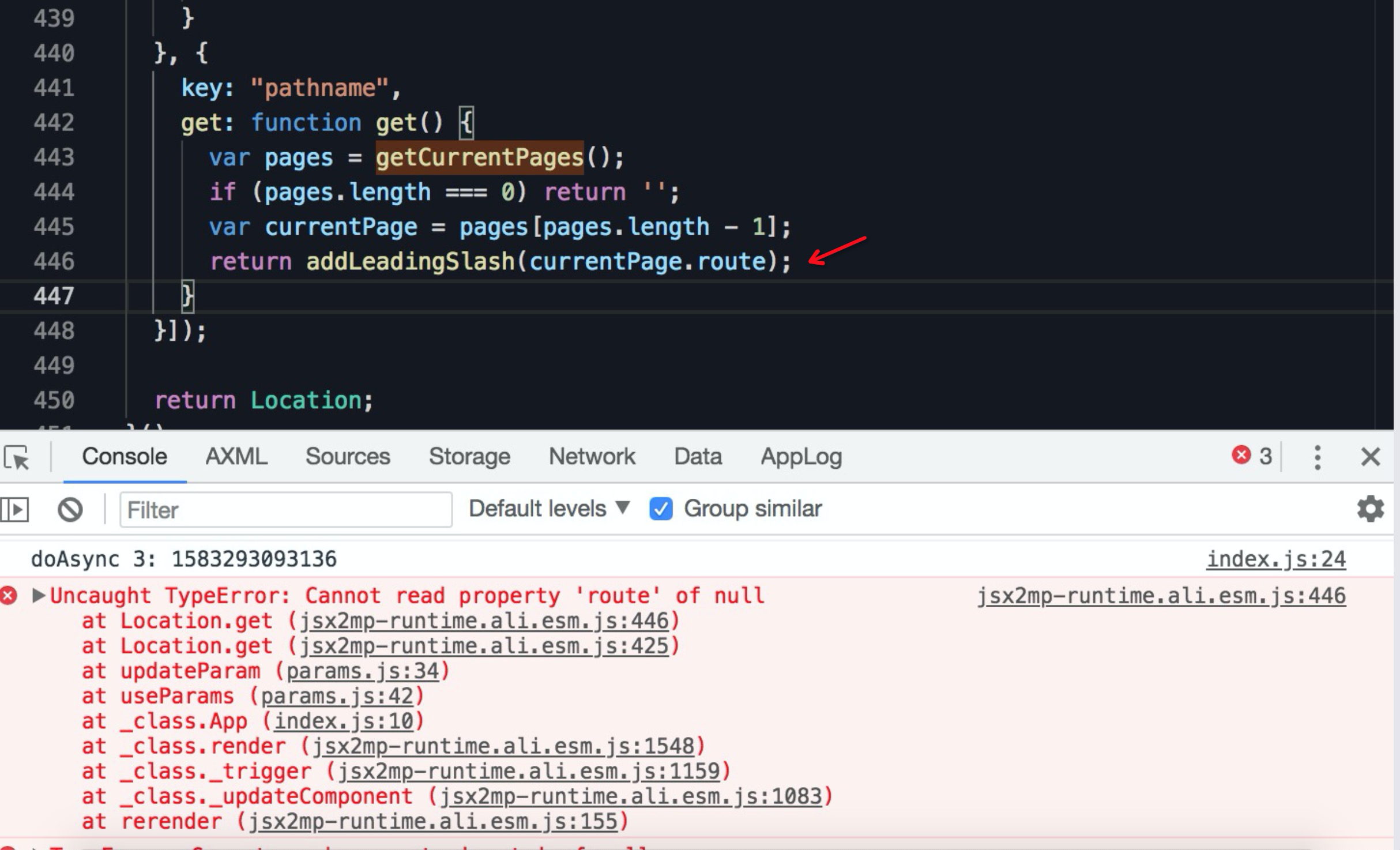Click the currentPage variable on line 445

(341, 227)
